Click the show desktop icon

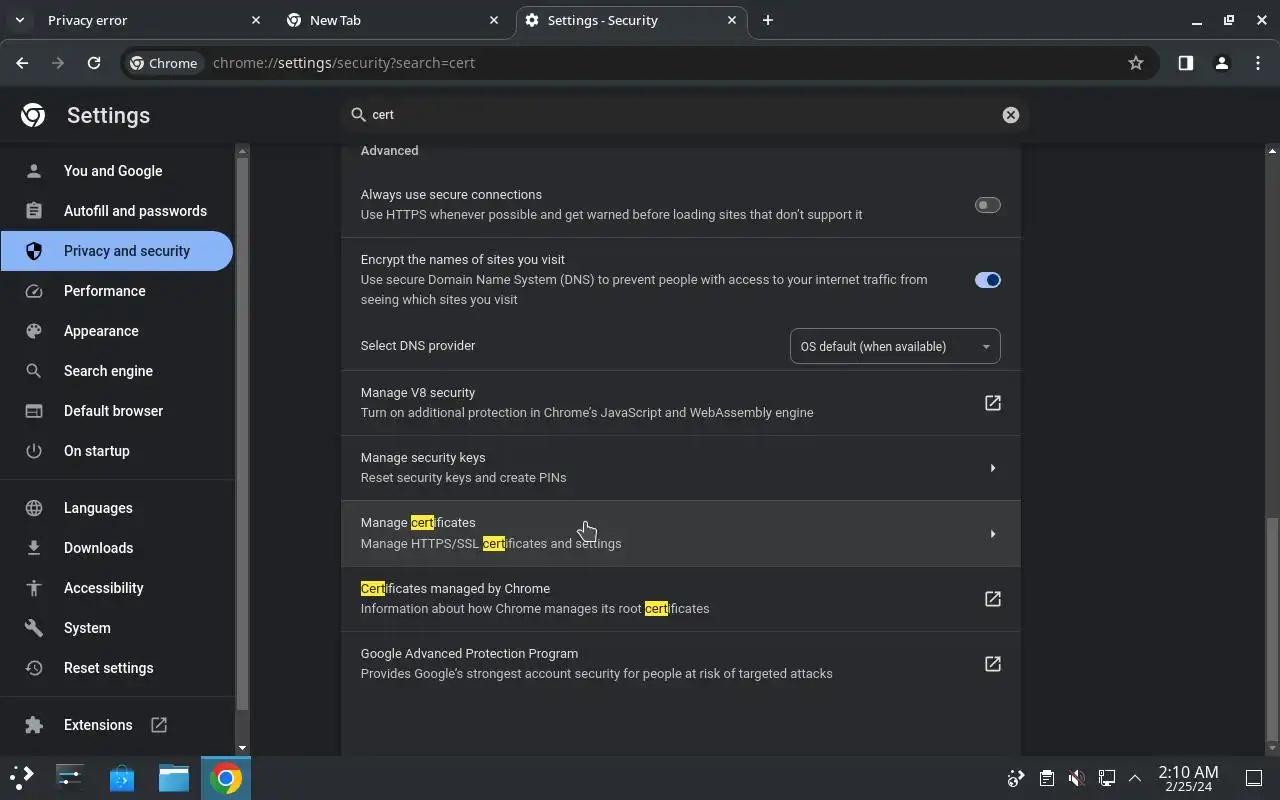pyautogui.click(x=1253, y=778)
